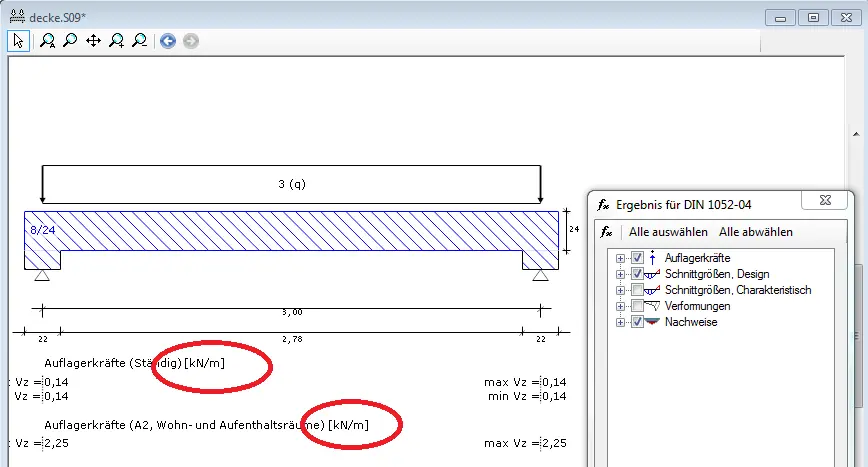Click the right support triangle symbol
Screen dimensions: 868x467
pos(540,275)
